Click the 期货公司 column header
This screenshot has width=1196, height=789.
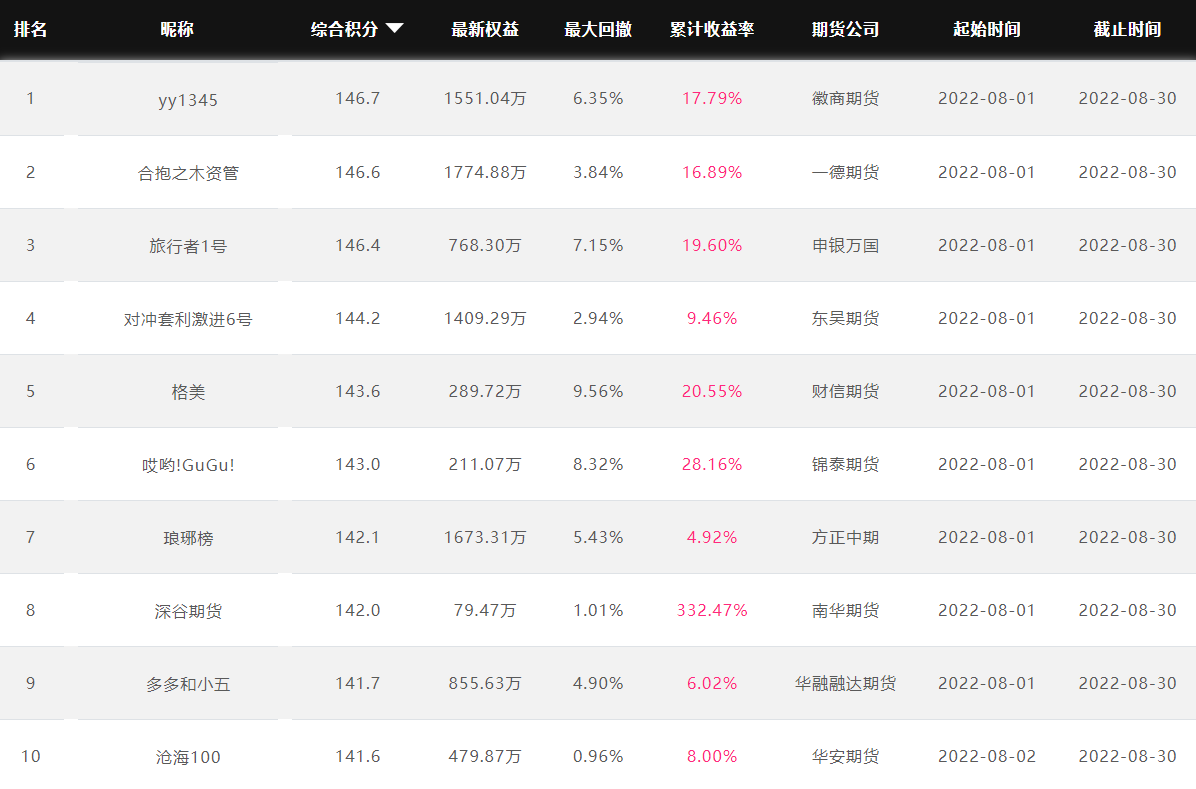point(845,29)
